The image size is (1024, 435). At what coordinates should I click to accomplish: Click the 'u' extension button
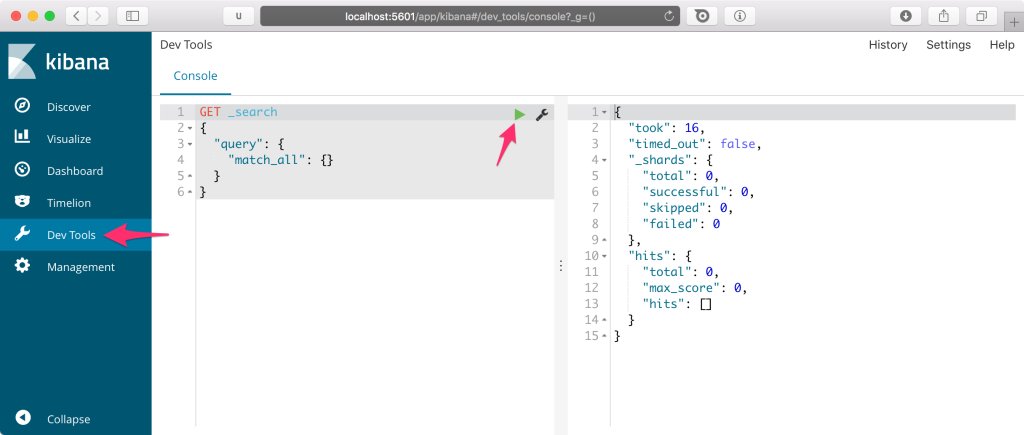coord(238,16)
